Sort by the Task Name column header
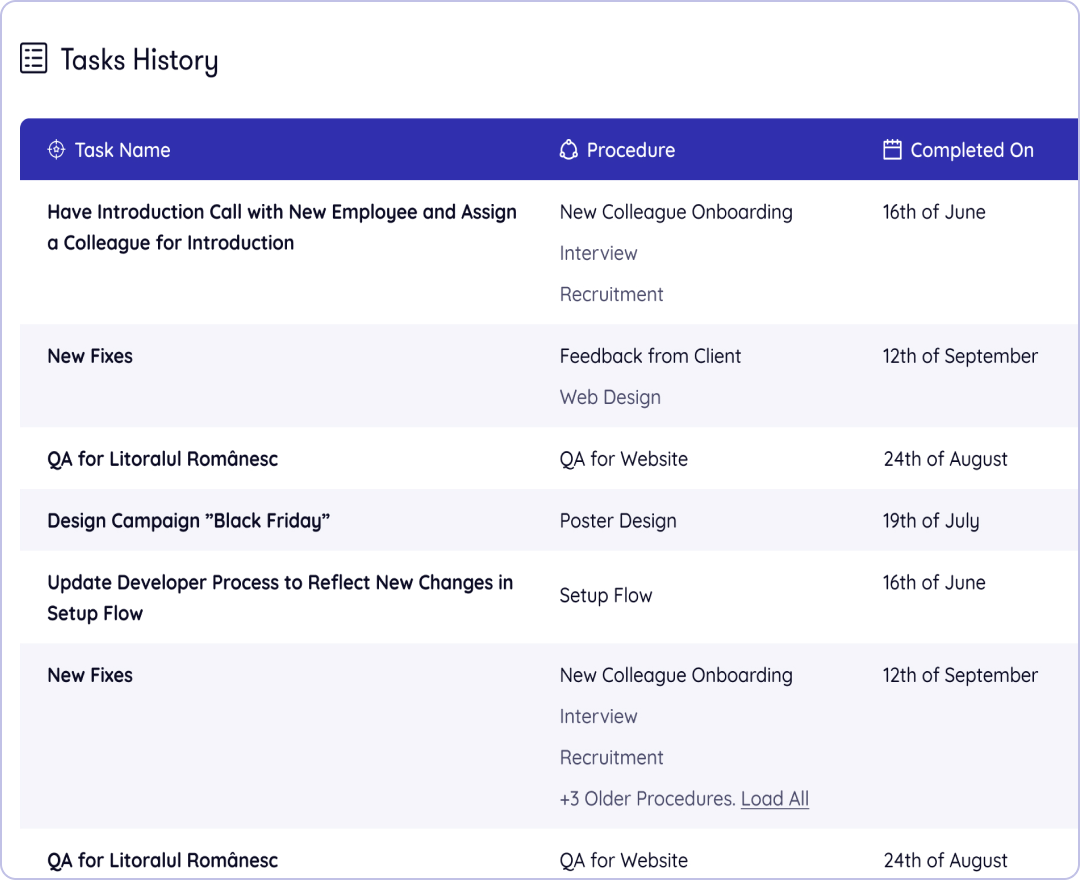1080x880 pixels. tap(122, 150)
